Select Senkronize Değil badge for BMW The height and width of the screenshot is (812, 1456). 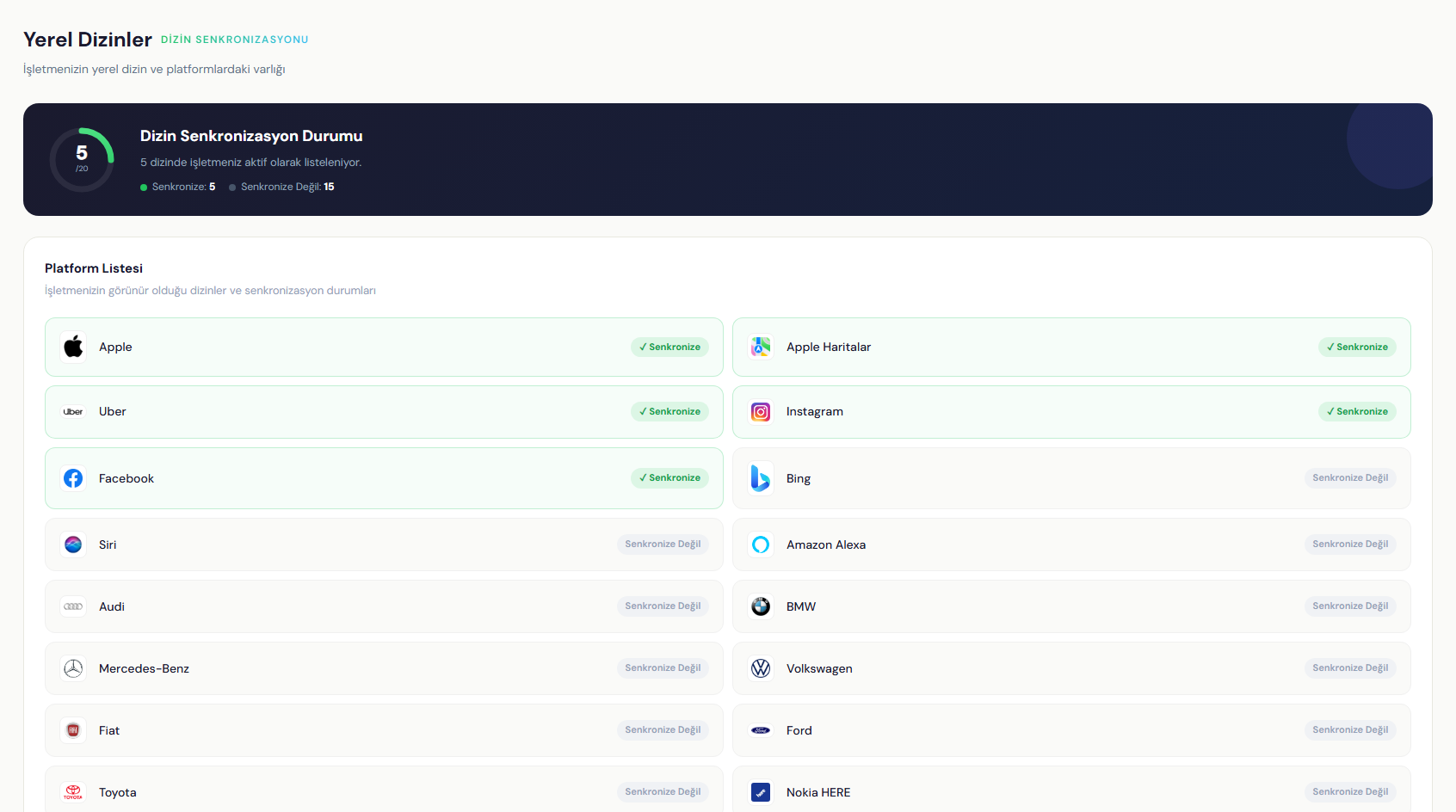coord(1350,606)
